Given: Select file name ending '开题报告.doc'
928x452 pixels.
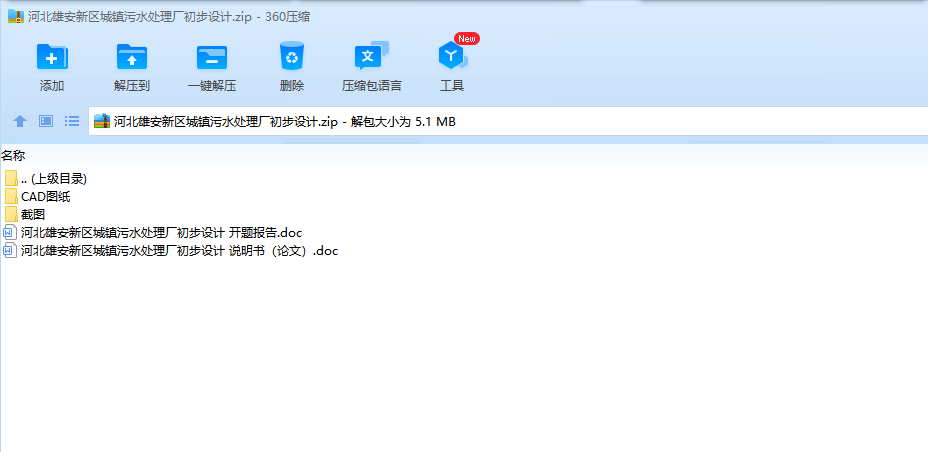Looking at the screenshot, I should point(162,233).
